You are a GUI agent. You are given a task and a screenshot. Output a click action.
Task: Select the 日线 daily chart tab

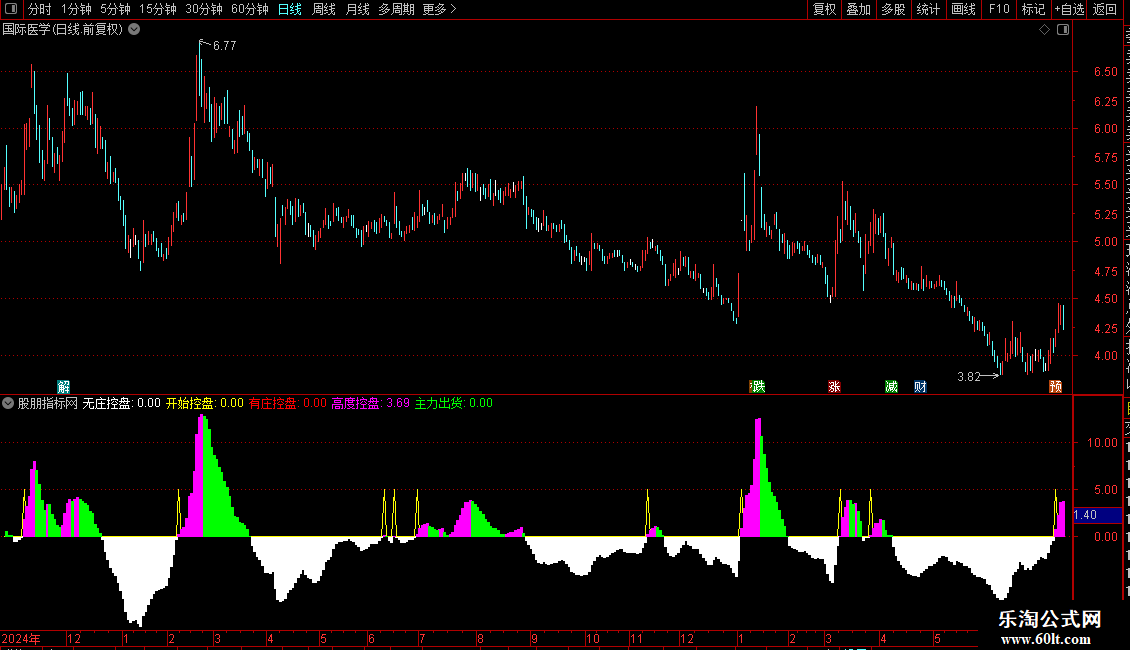tap(290, 9)
